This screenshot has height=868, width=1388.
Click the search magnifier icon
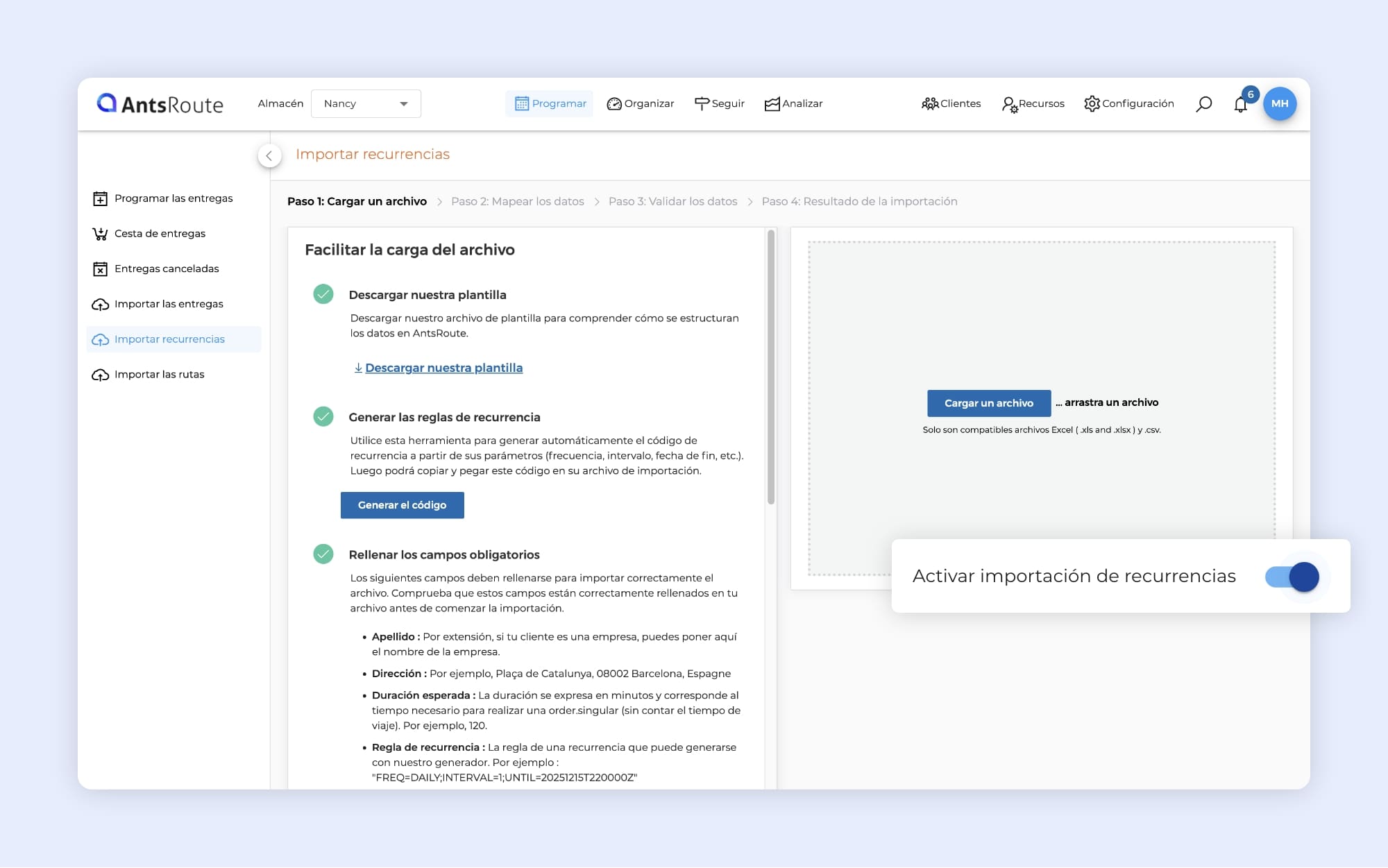point(1203,104)
